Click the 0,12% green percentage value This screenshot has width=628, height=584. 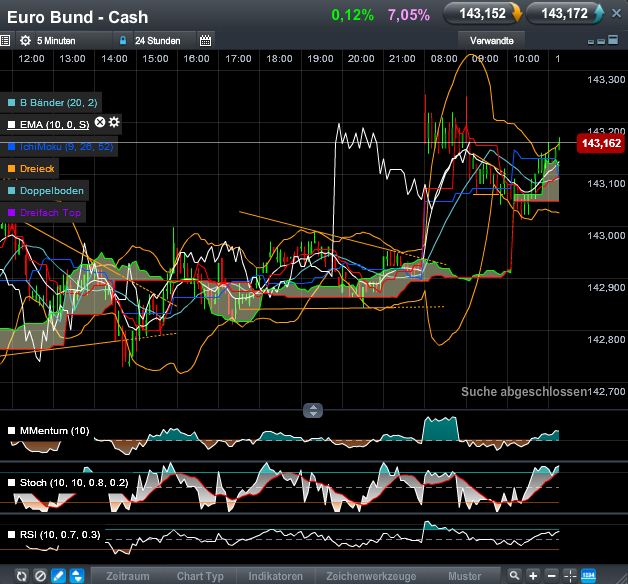[x=352, y=15]
